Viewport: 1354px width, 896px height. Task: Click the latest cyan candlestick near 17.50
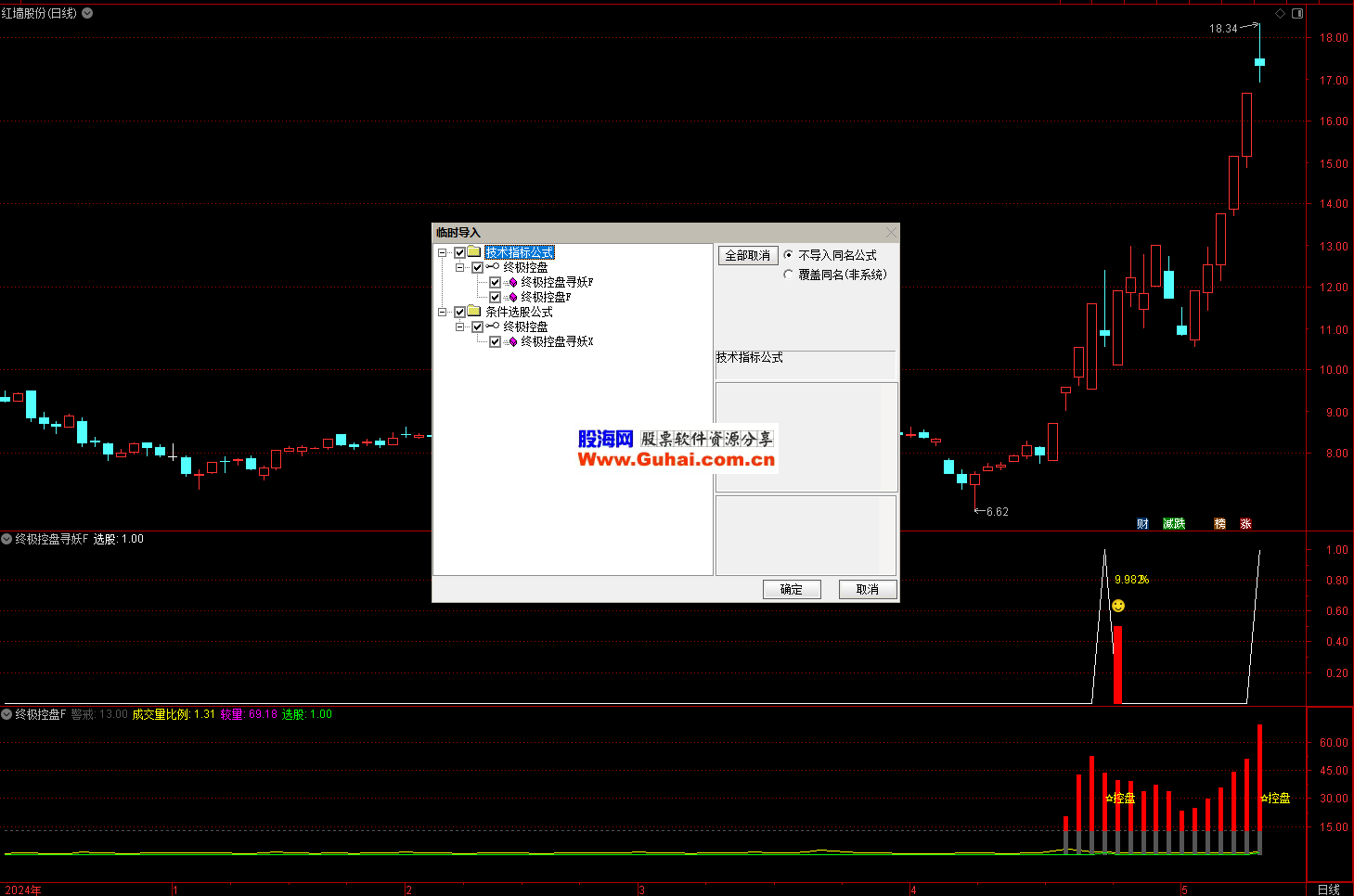click(x=1259, y=62)
